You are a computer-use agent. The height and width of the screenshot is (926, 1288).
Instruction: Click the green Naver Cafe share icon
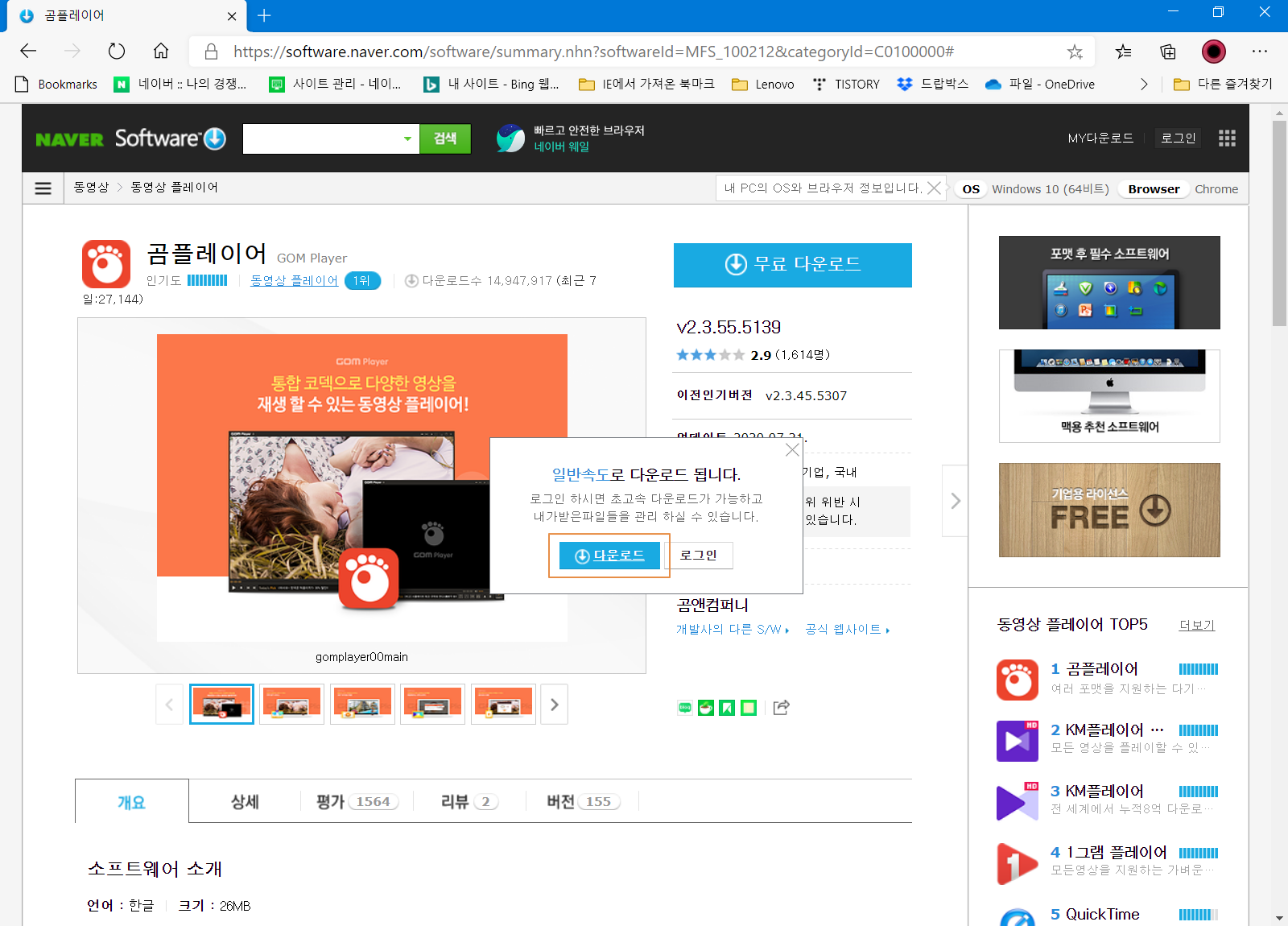tap(706, 708)
